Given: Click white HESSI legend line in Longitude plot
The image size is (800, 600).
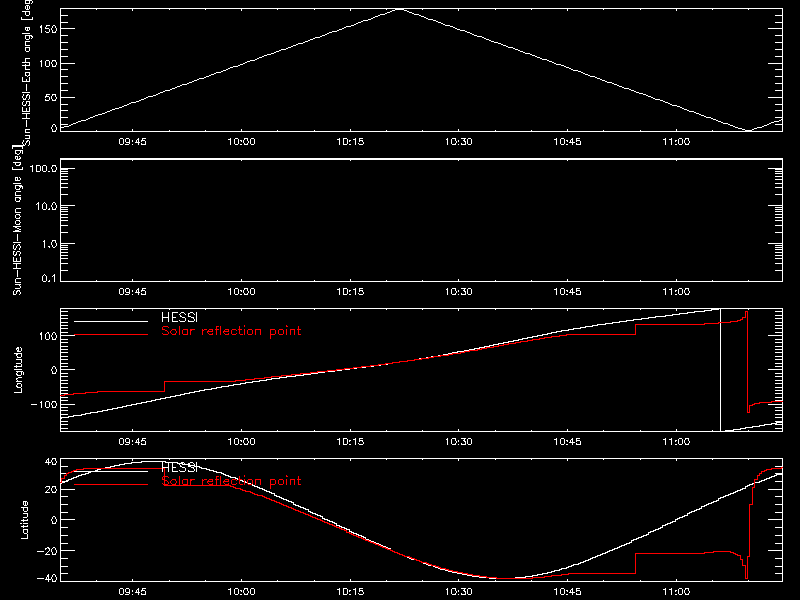Looking at the screenshot, I should [x=111, y=321].
